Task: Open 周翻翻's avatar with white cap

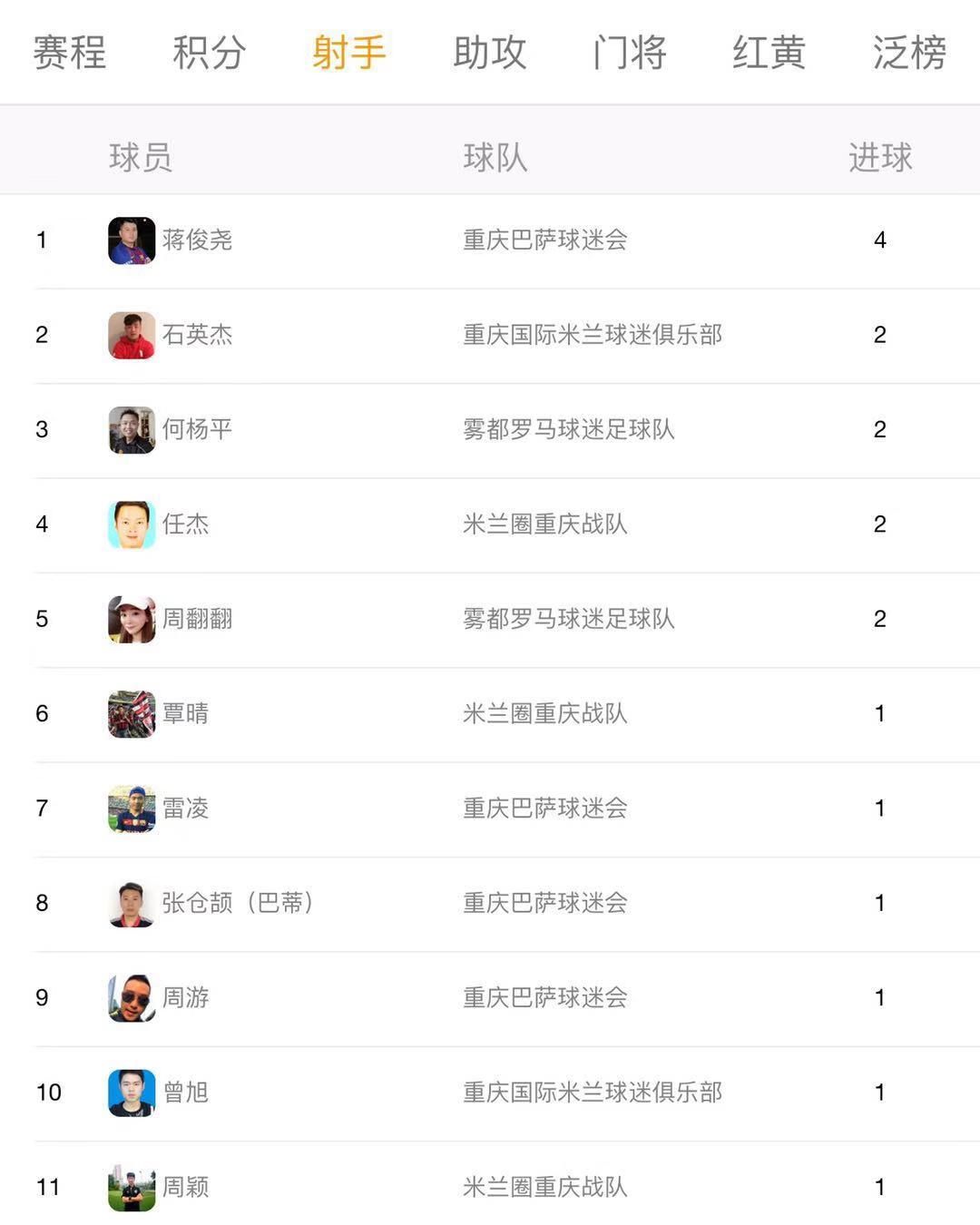Action: pos(132,619)
